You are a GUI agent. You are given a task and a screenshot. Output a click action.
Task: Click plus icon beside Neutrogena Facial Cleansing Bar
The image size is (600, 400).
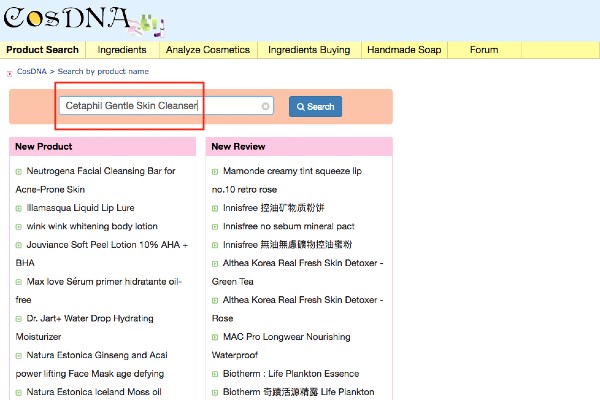click(x=18, y=171)
